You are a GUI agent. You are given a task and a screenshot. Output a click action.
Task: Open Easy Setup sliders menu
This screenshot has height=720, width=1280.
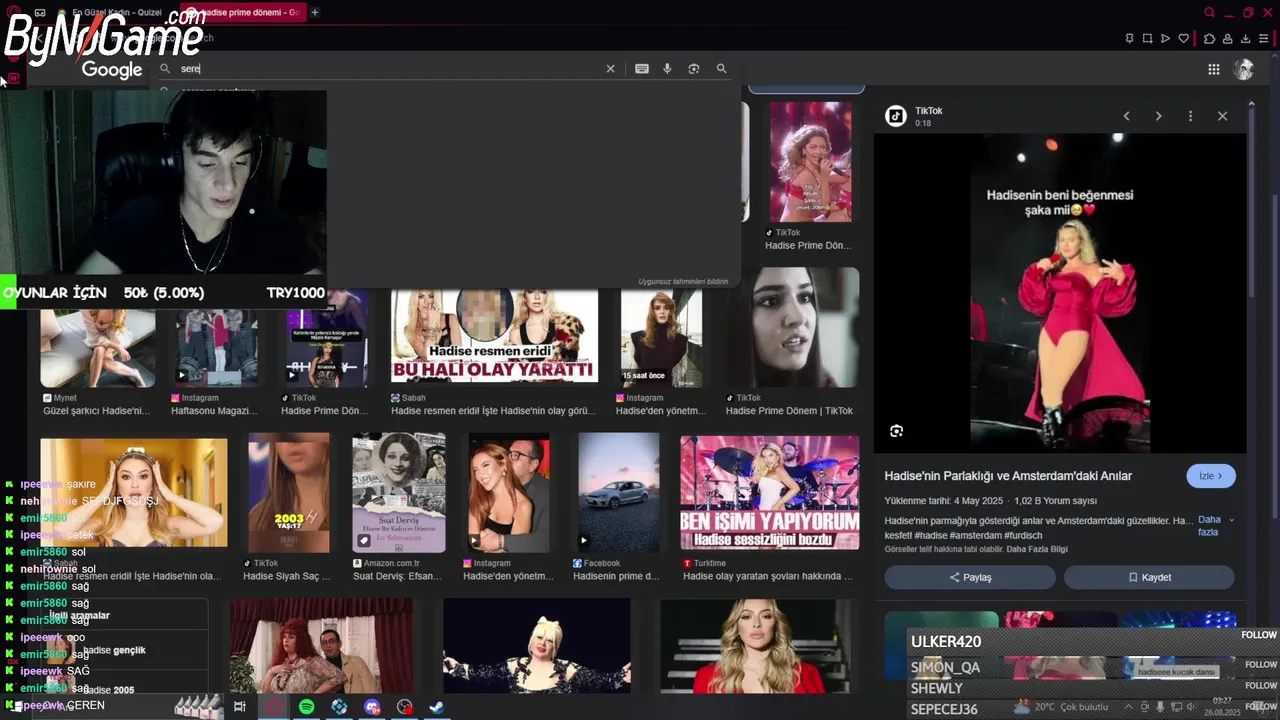pyautogui.click(x=1264, y=39)
